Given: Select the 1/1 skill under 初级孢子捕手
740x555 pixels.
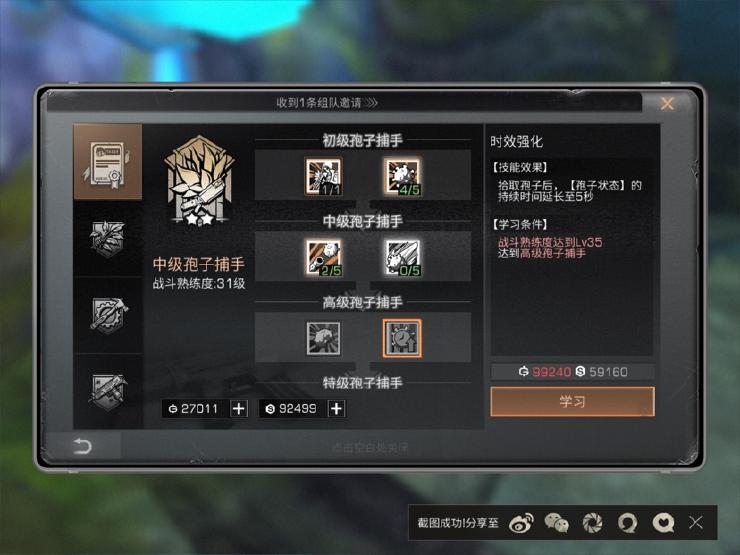Looking at the screenshot, I should (x=323, y=177).
